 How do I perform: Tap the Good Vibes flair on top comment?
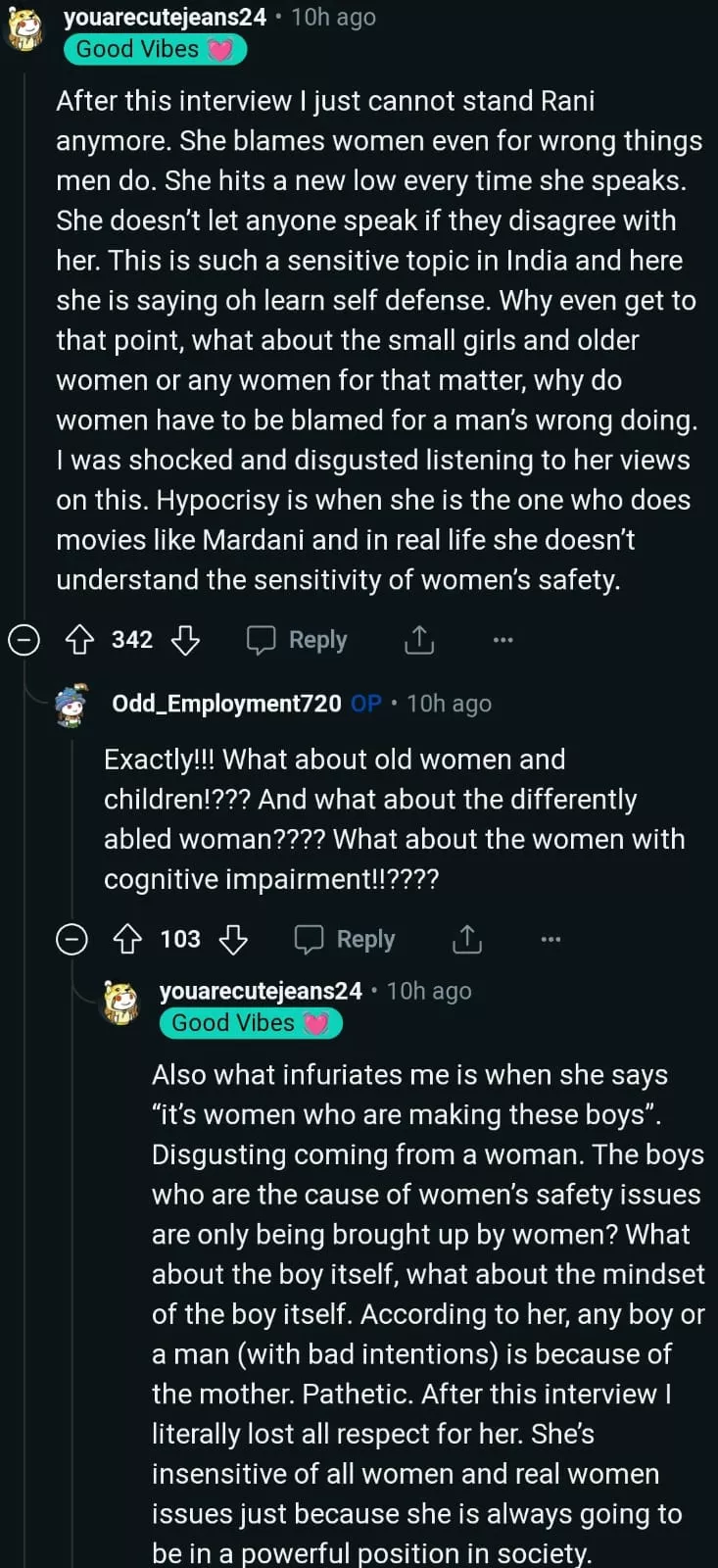(155, 49)
